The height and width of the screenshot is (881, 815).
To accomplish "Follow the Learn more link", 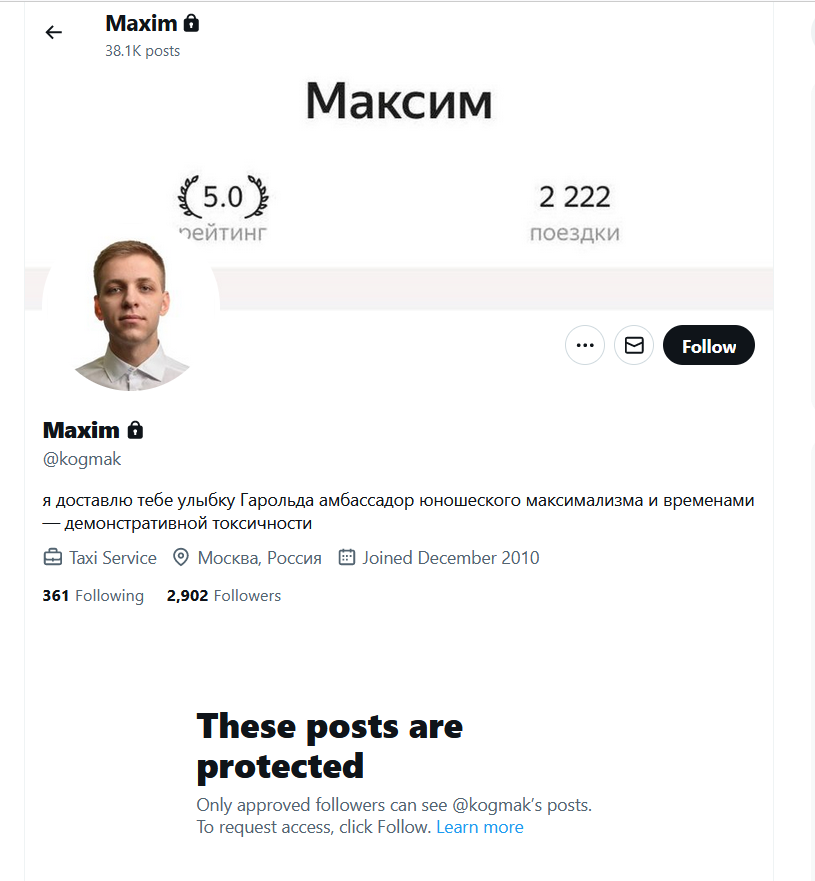I will [x=480, y=827].
